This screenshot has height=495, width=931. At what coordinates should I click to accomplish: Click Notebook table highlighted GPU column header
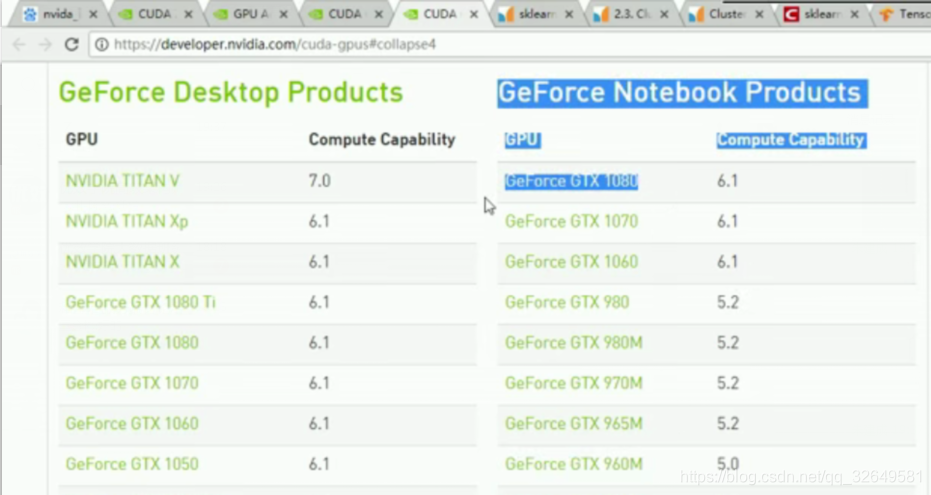pos(522,140)
